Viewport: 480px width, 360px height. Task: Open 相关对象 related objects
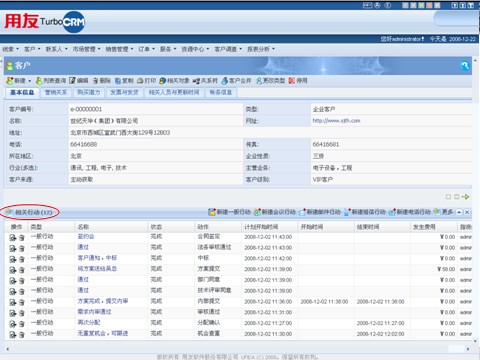pos(174,81)
